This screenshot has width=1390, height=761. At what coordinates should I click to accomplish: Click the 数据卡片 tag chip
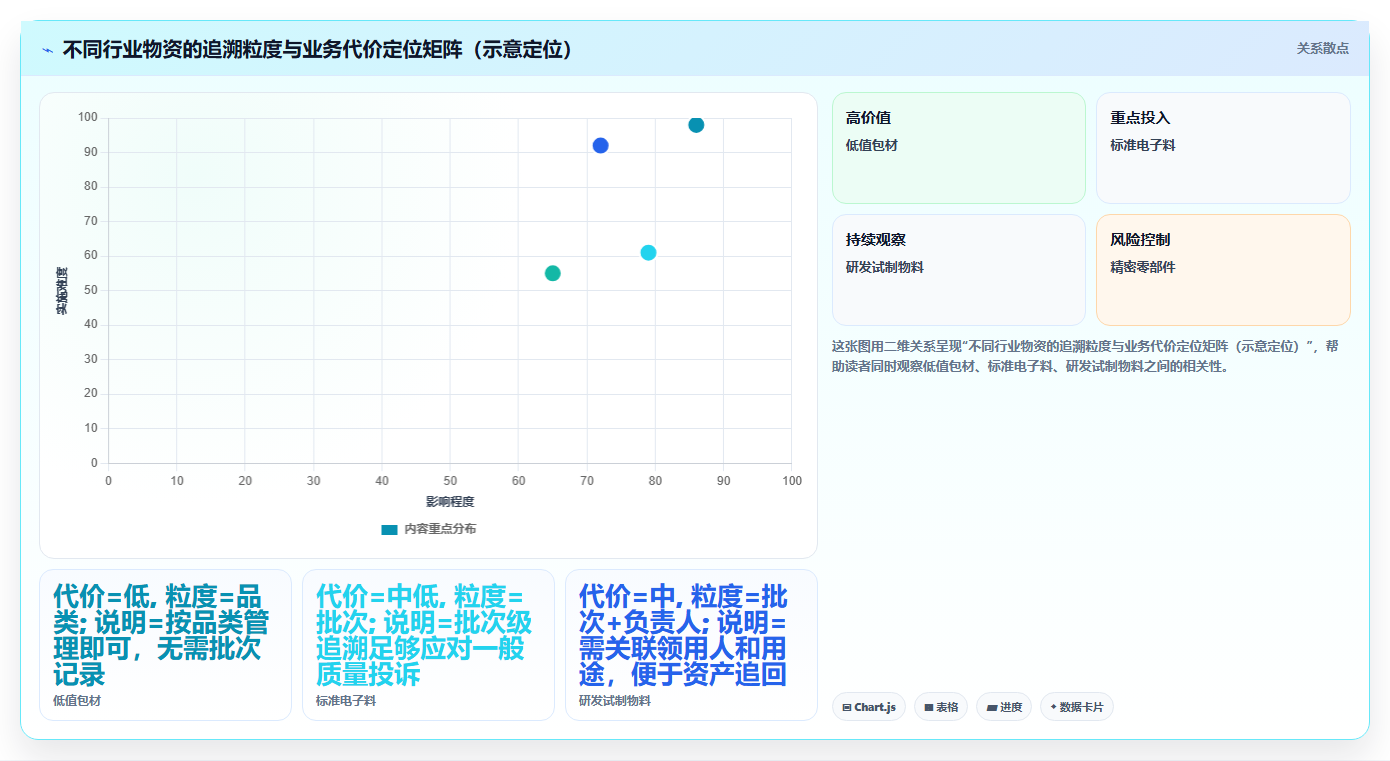[x=1077, y=707]
